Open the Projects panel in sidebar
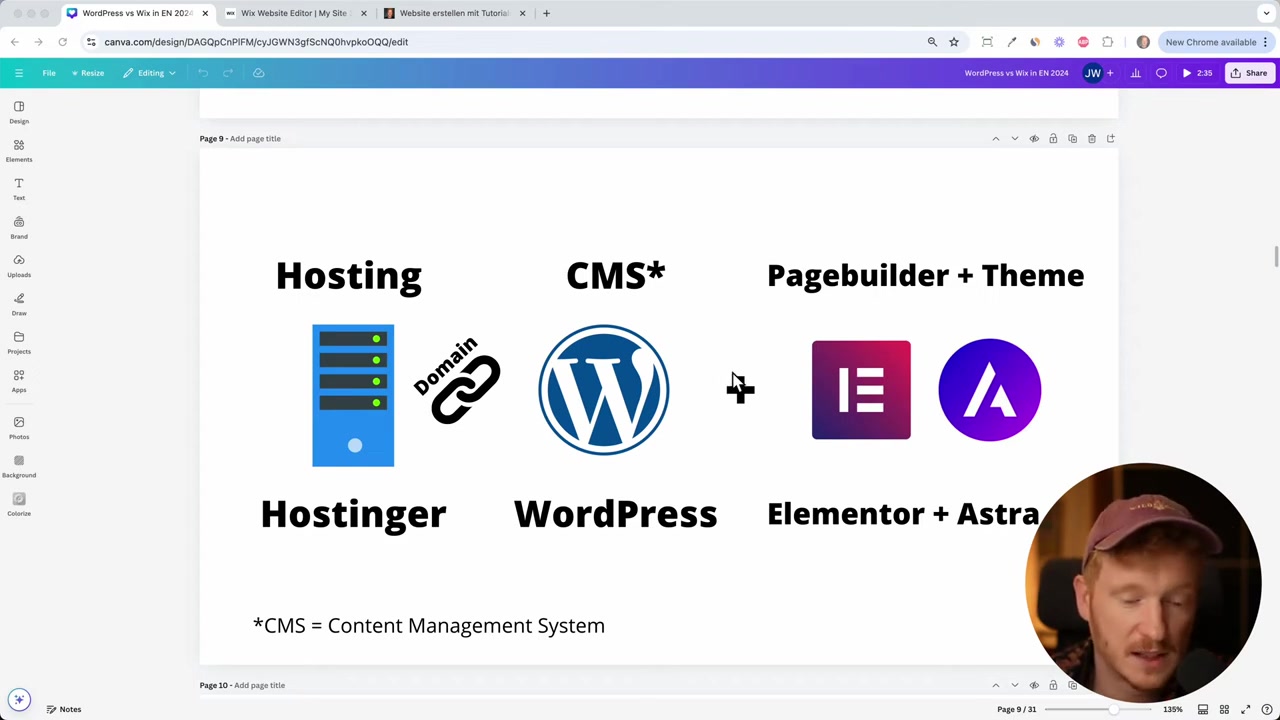 (x=19, y=342)
